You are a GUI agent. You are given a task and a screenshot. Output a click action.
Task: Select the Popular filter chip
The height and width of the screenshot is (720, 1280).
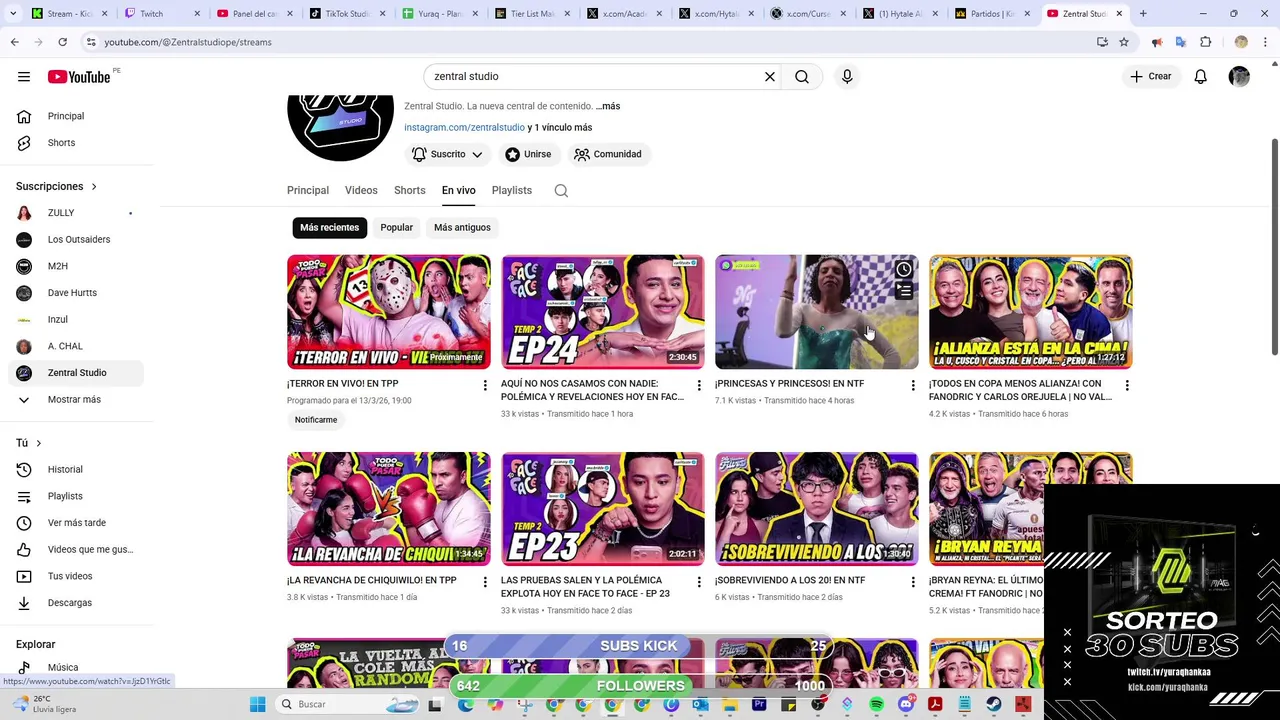pos(397,228)
